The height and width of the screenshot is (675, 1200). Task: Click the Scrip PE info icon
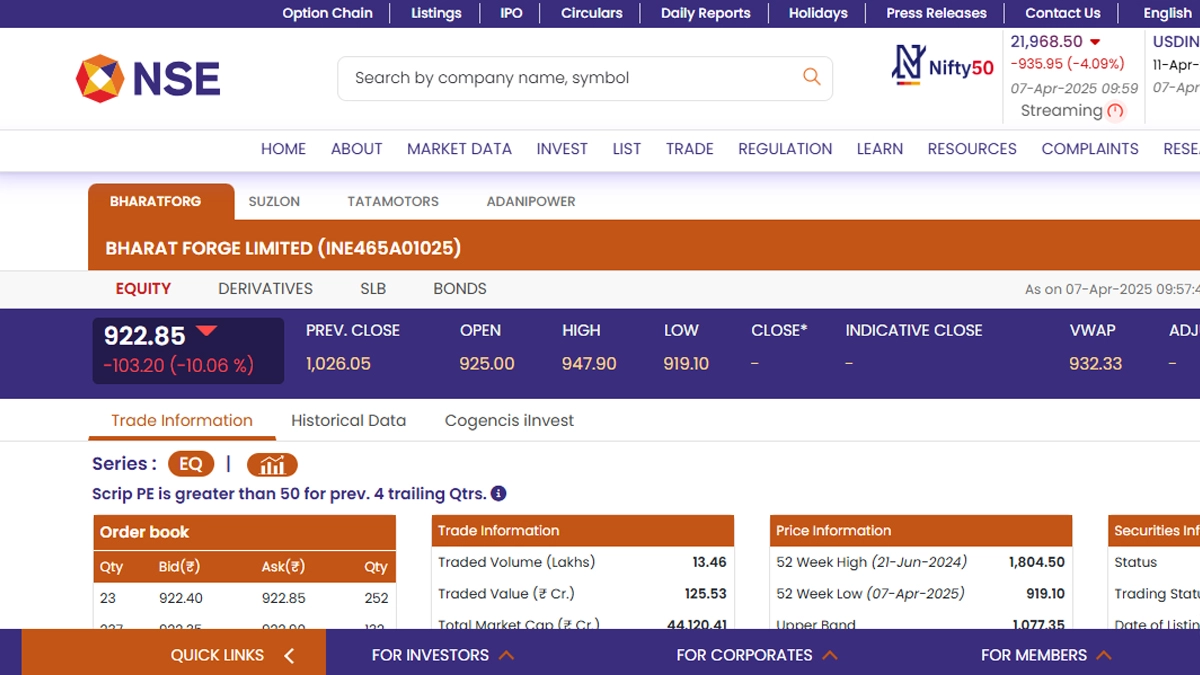pos(499,493)
